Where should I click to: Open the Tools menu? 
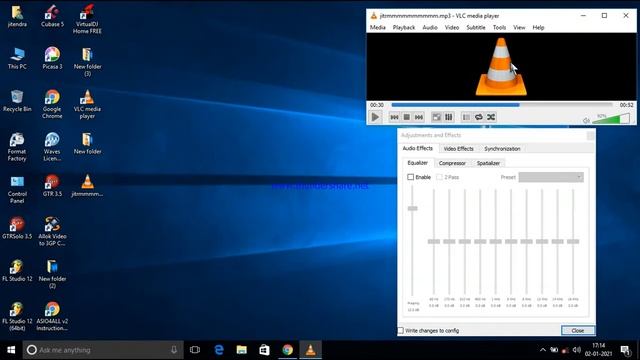click(x=499, y=27)
